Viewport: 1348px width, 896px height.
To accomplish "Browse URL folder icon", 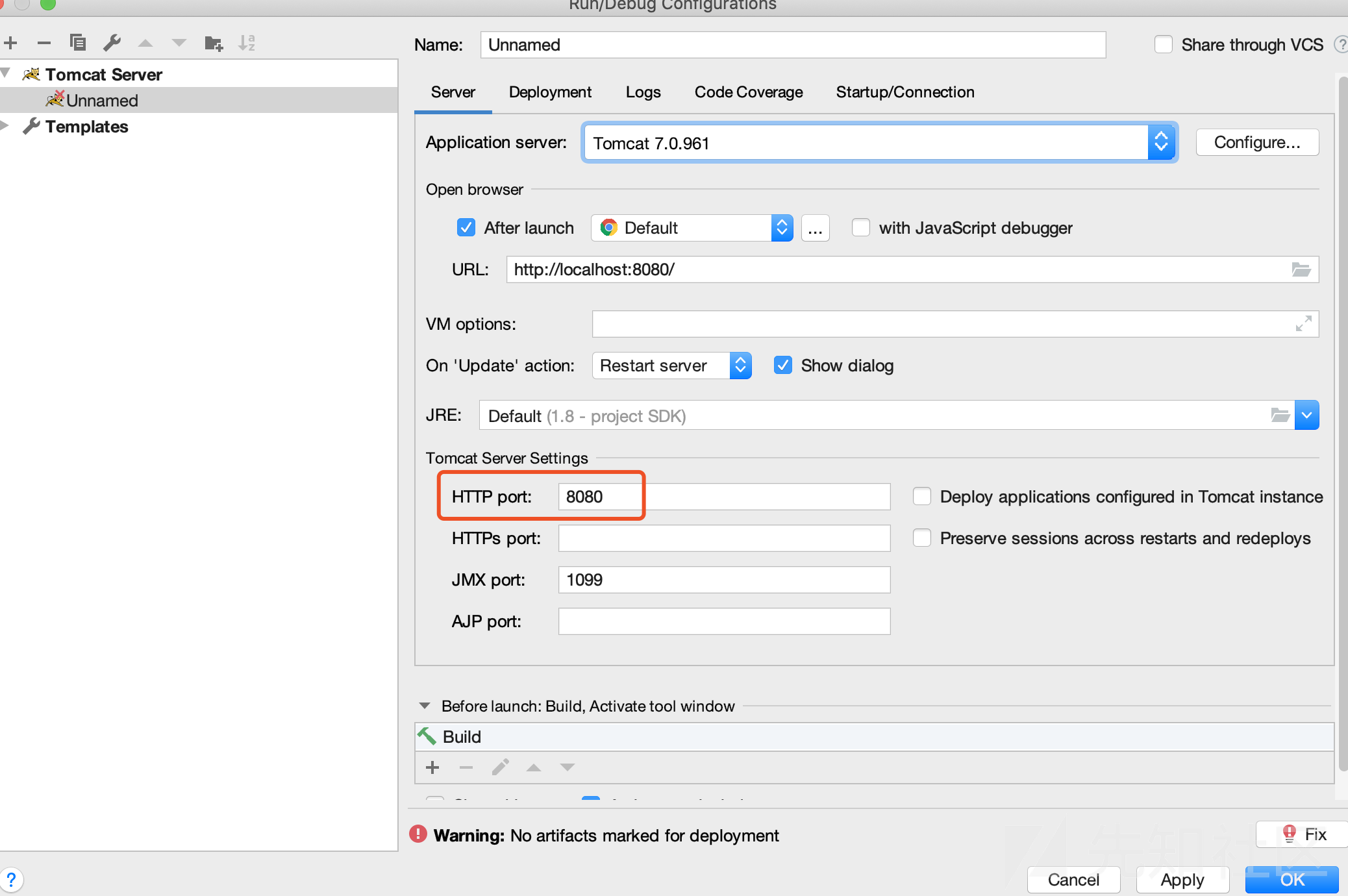I will tap(1301, 269).
